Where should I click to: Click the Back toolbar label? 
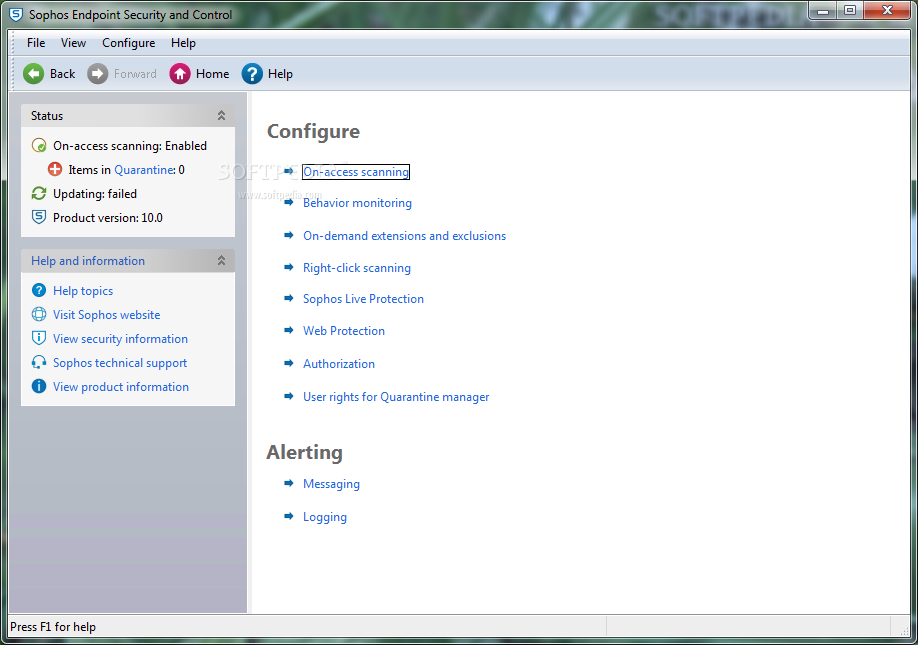tap(63, 74)
